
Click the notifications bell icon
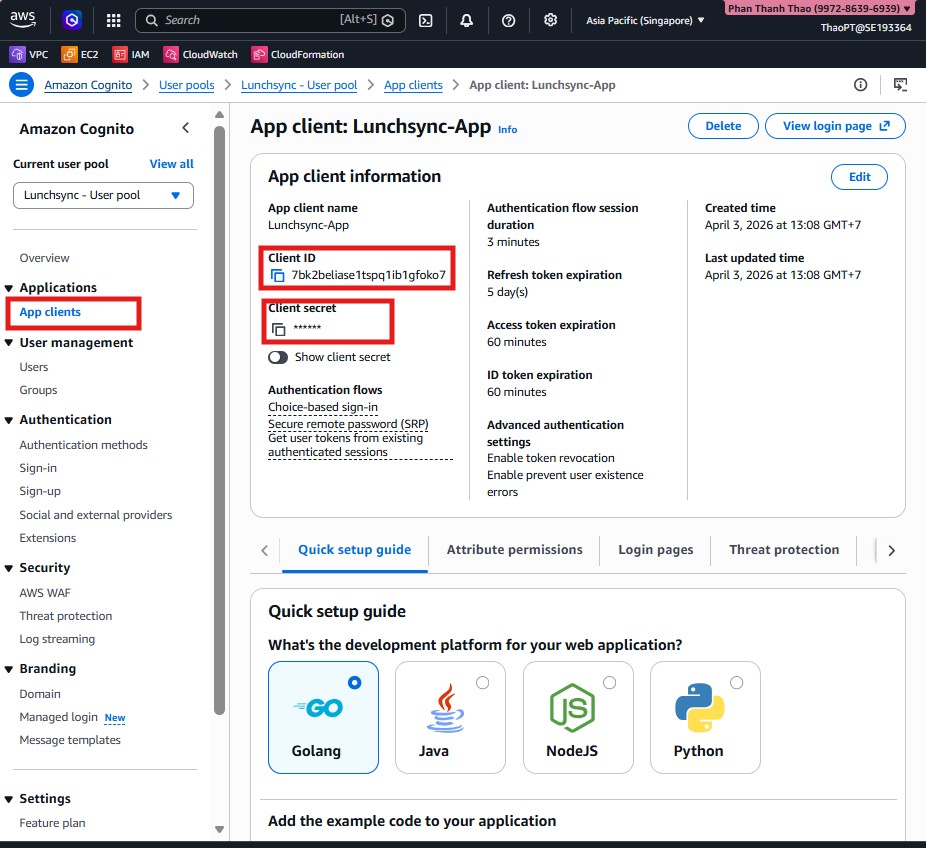pos(467,20)
